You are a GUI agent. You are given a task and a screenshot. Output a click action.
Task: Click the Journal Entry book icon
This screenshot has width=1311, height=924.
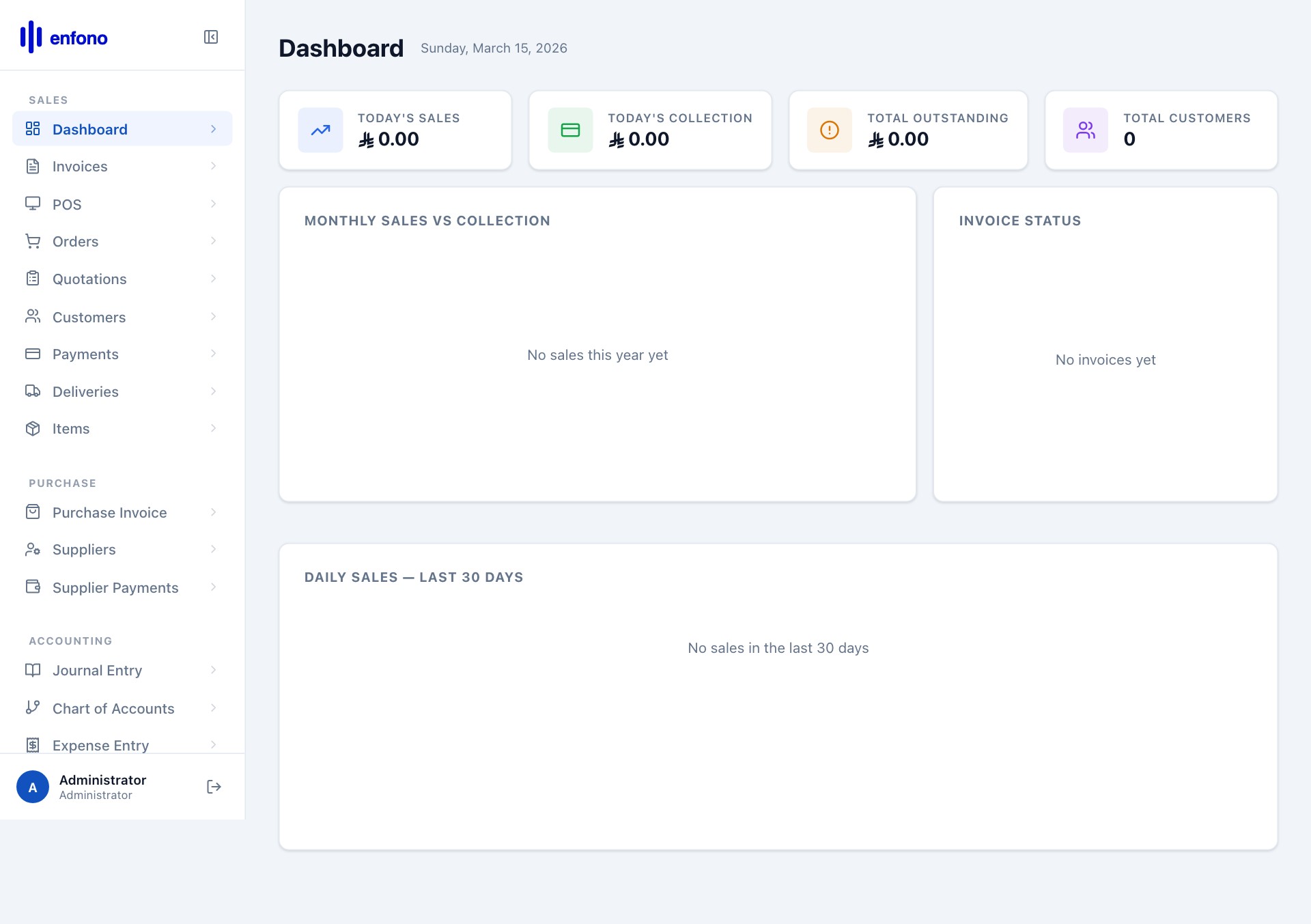click(x=33, y=670)
